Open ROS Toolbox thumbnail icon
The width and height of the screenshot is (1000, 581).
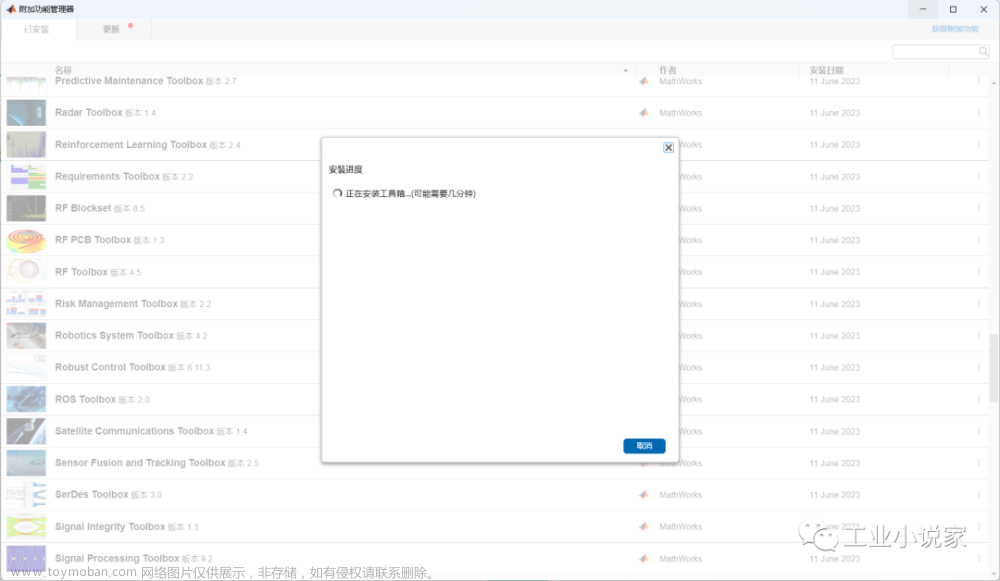click(26, 400)
